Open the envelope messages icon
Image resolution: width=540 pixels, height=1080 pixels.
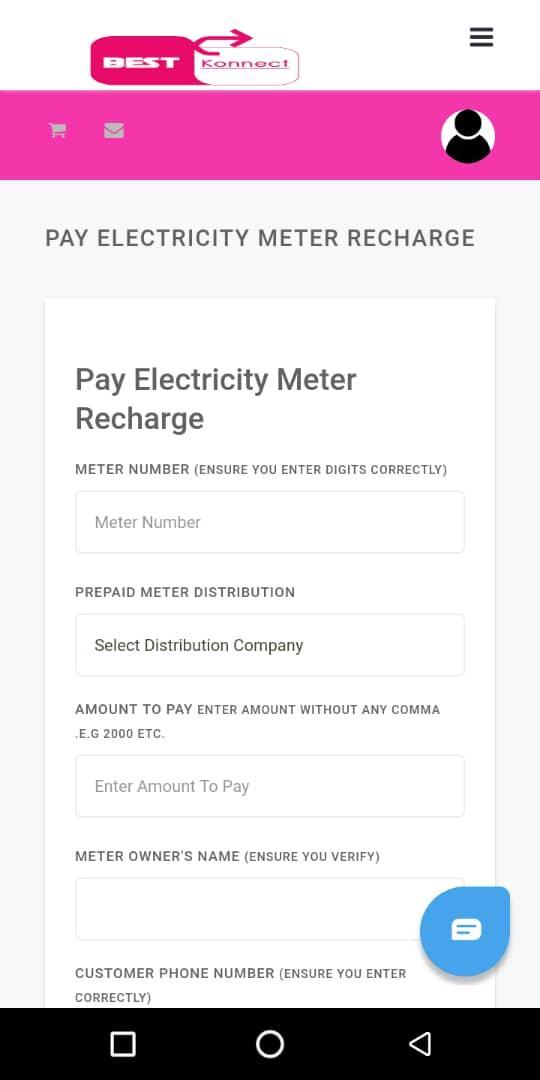click(114, 130)
